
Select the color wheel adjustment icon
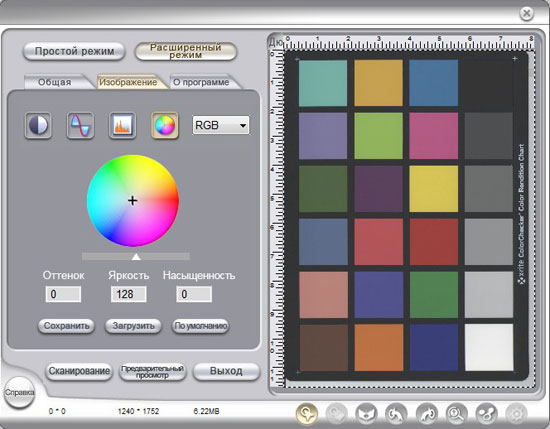[x=165, y=125]
